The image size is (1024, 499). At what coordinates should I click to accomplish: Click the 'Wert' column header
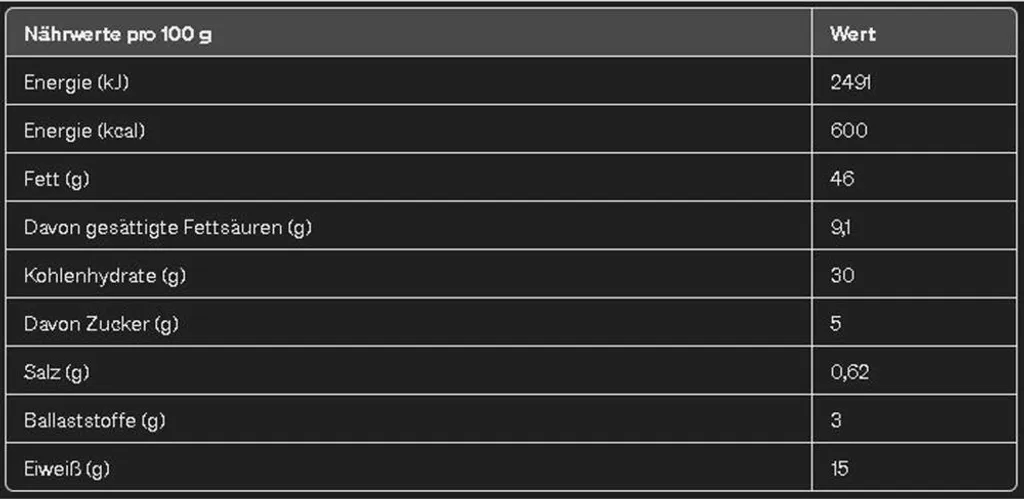[853, 34]
